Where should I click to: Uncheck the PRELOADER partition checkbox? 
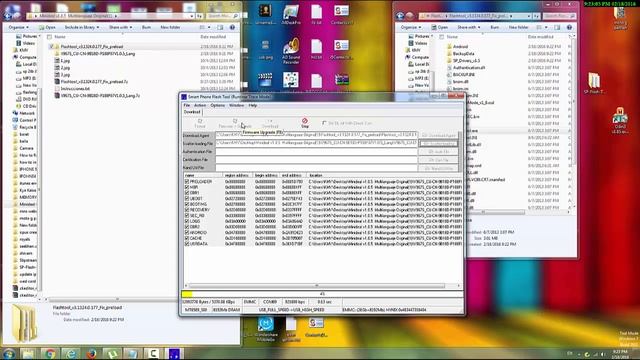coord(187,181)
